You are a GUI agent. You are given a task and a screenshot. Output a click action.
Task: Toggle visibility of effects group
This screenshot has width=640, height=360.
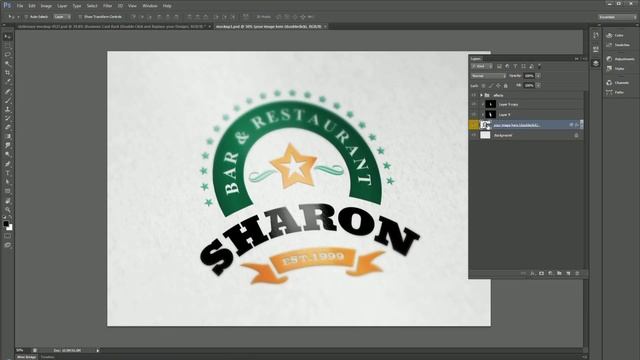[473, 95]
